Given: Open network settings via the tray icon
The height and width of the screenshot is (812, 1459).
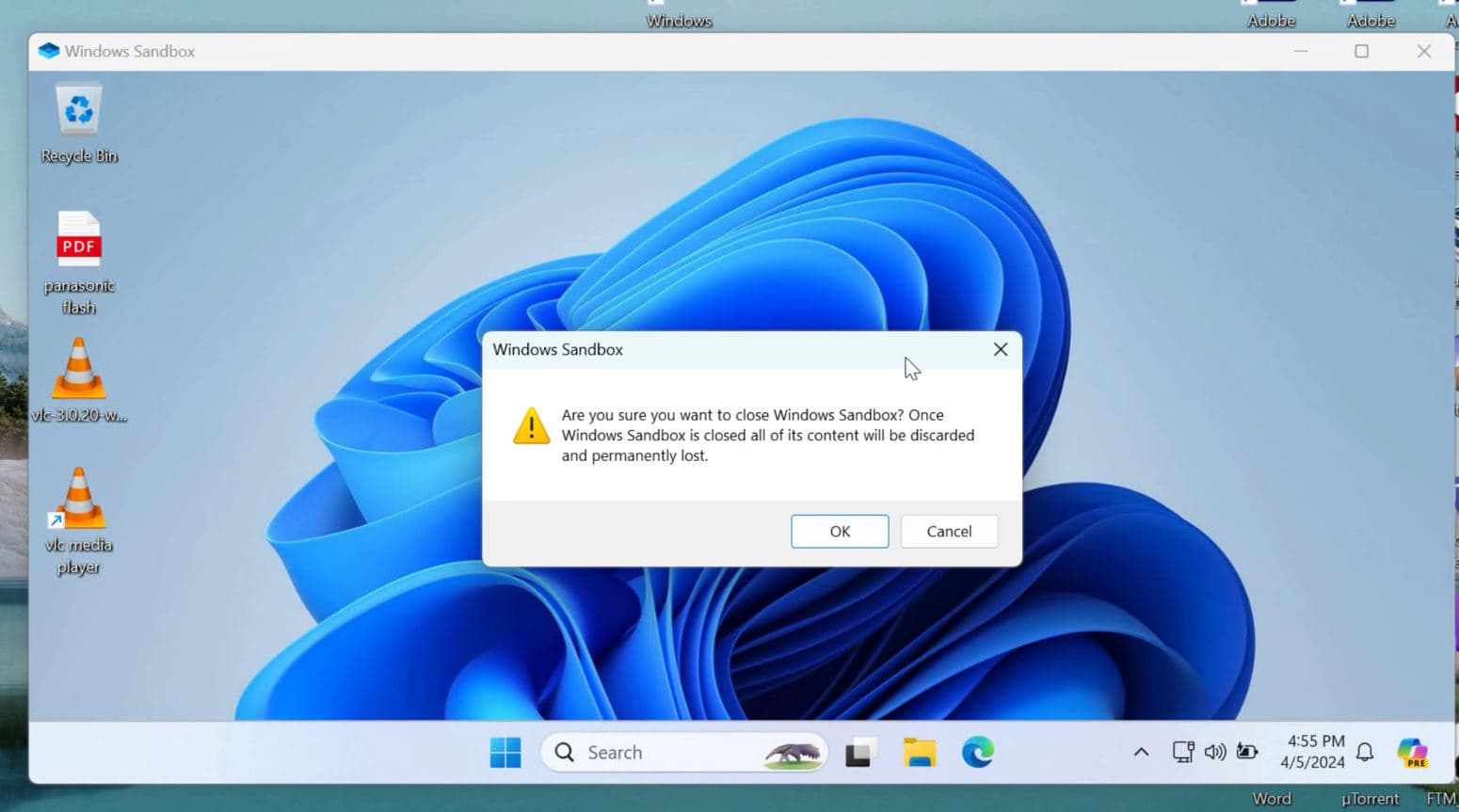Looking at the screenshot, I should coord(1182,752).
